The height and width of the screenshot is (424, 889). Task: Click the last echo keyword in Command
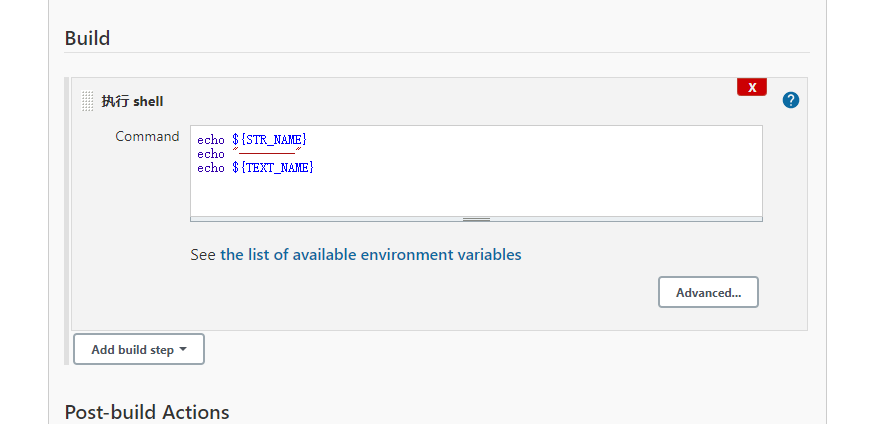coord(211,168)
